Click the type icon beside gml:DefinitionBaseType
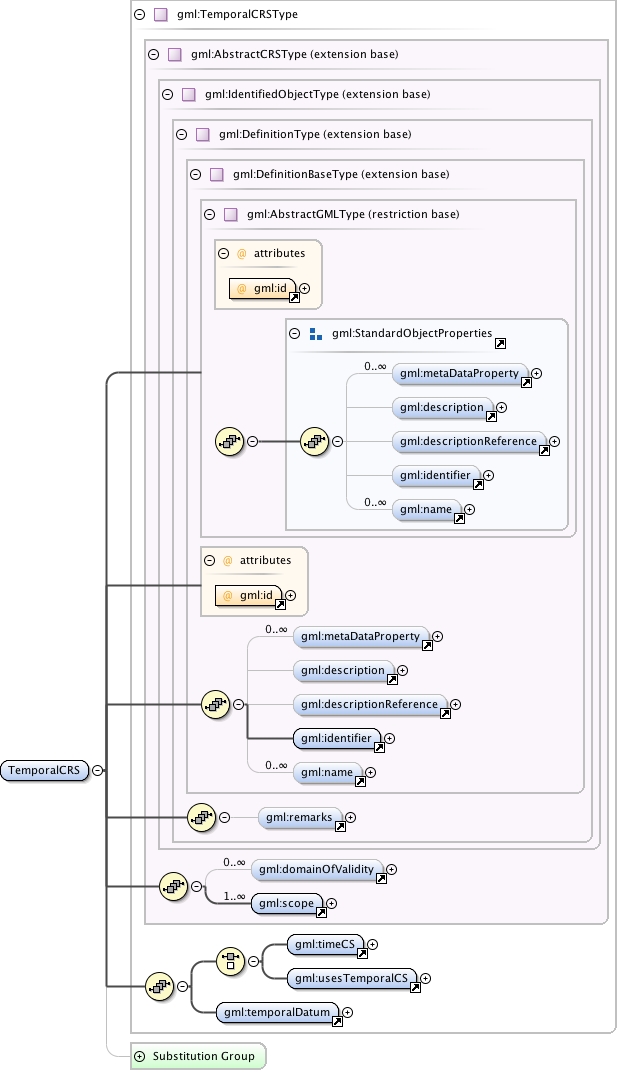The height and width of the screenshot is (1073, 618). tap(217, 174)
